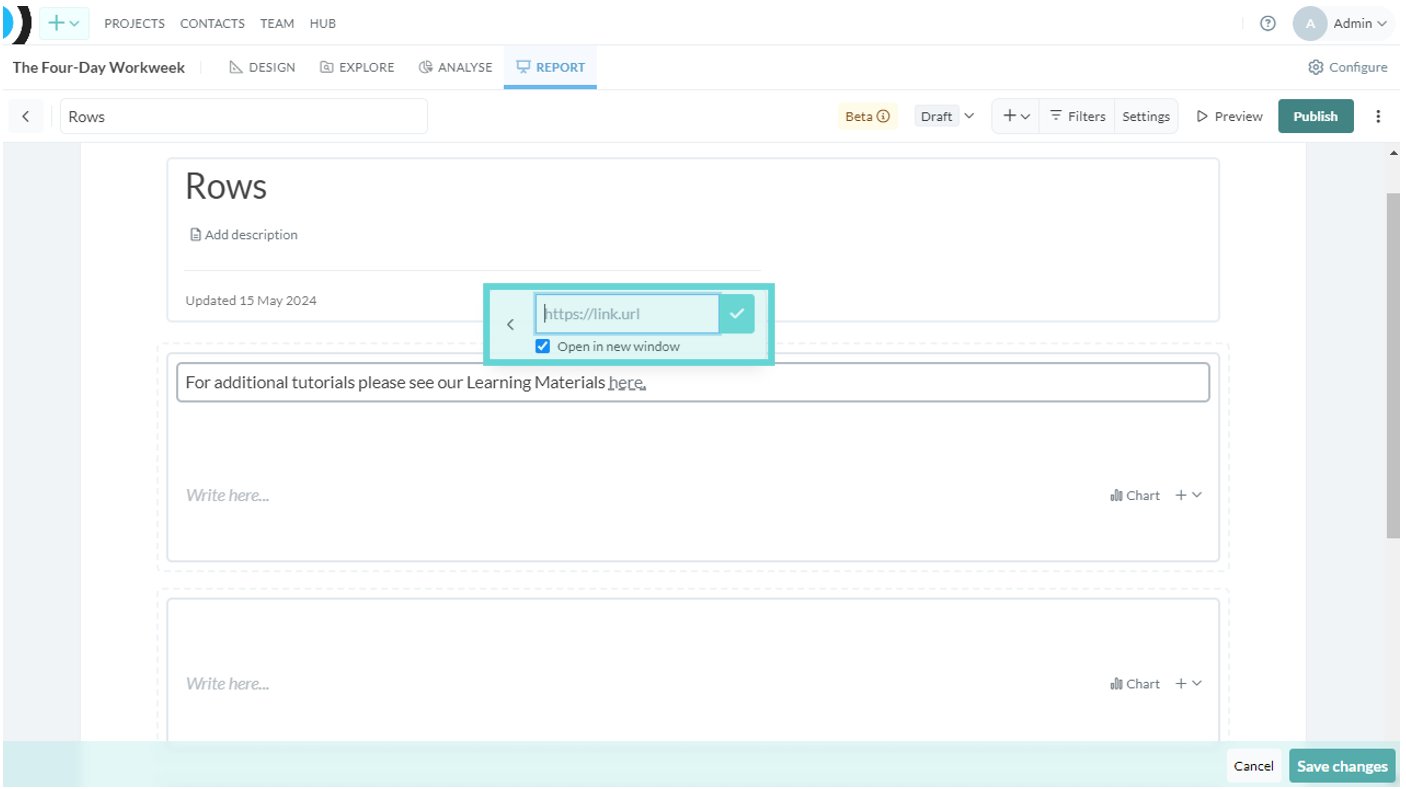The image size is (1406, 789).
Task: Open the plus dropdown in the first row
Action: (1188, 495)
